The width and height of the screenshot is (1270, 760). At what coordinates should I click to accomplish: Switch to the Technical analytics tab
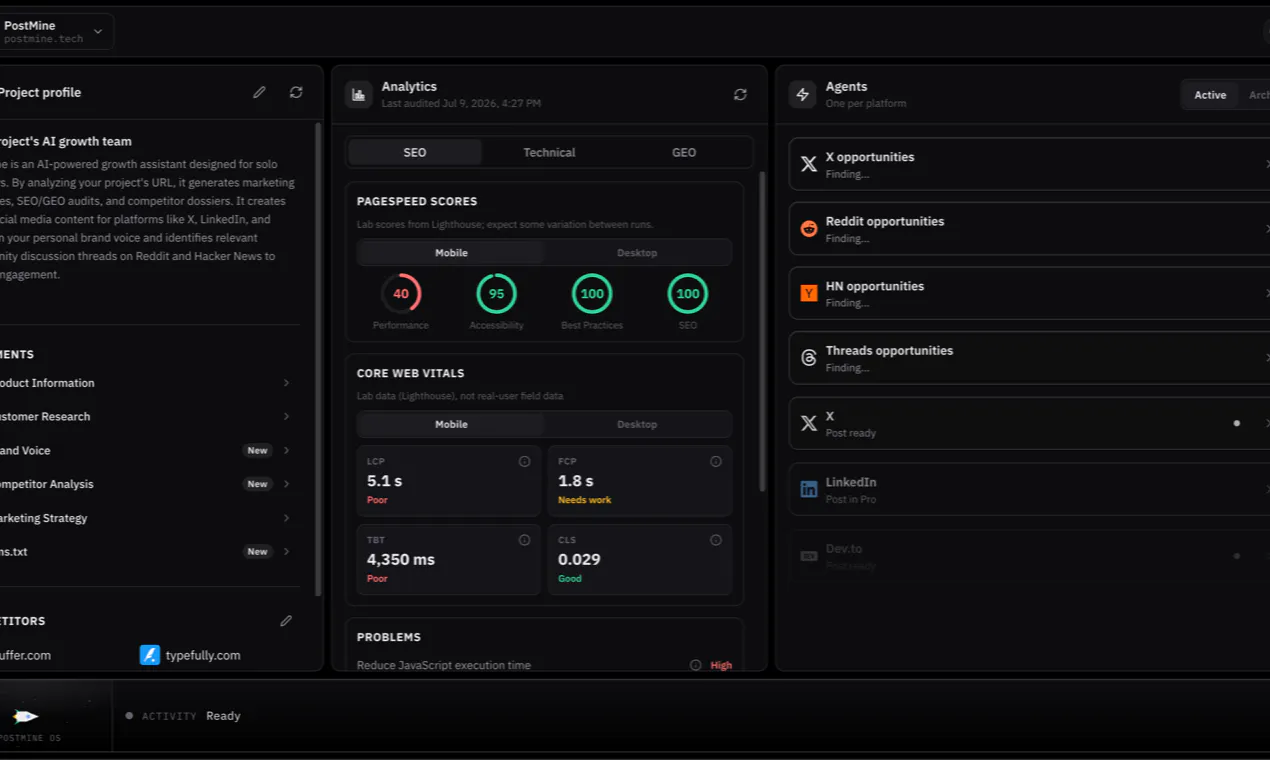click(x=549, y=152)
